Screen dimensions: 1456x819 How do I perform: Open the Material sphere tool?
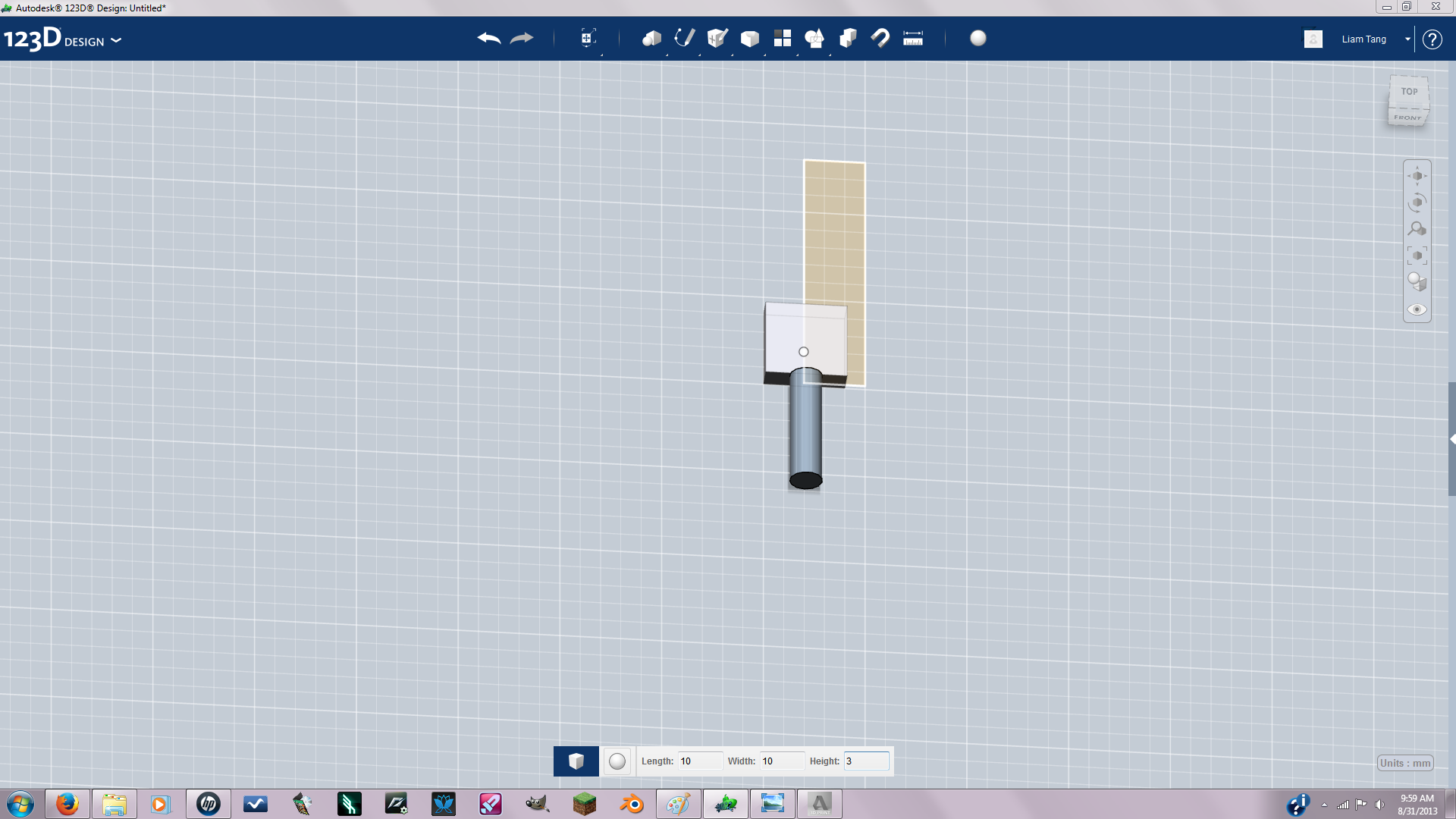click(978, 38)
